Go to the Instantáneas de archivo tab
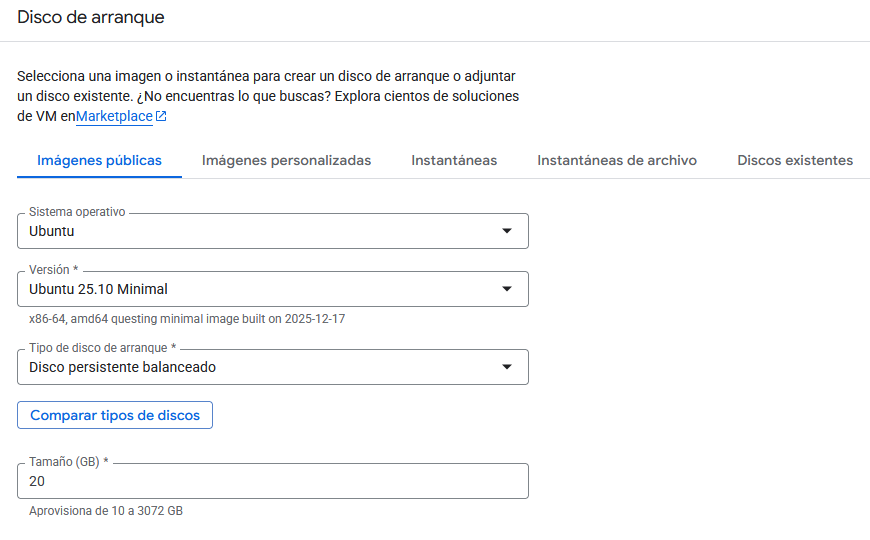The image size is (870, 540). 617,160
